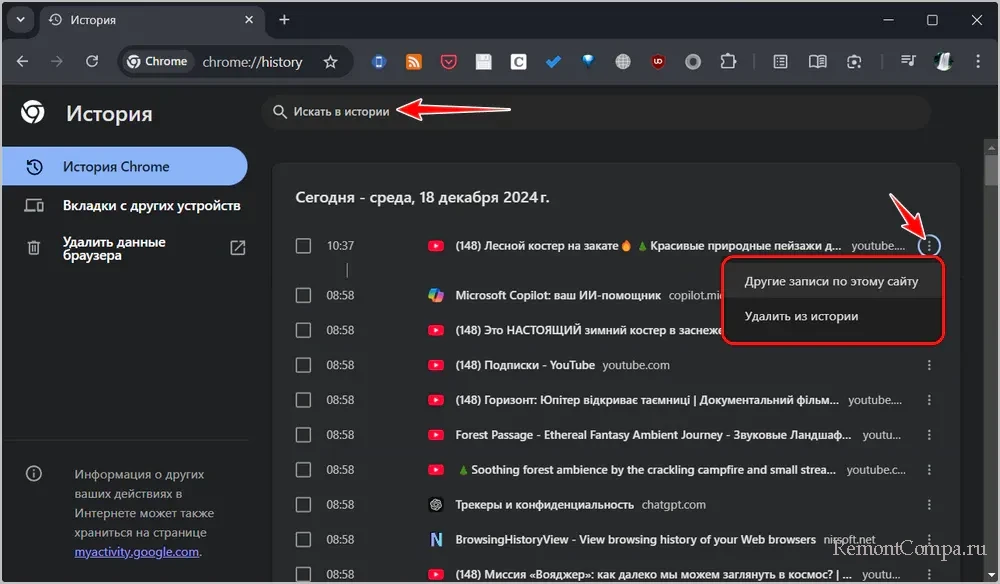Open more actions for Forest Passage entry
Image resolution: width=1000 pixels, height=584 pixels.
(929, 435)
